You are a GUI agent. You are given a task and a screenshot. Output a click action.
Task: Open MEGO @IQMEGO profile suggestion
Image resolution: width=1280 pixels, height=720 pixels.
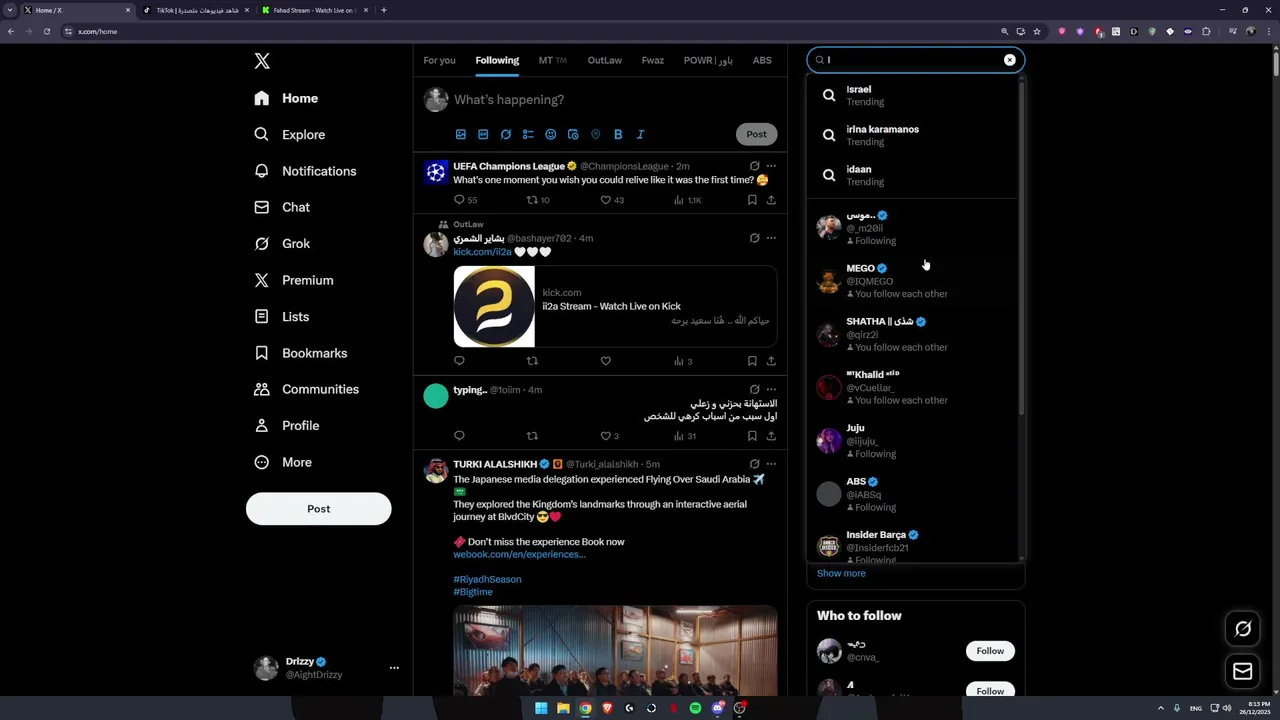pos(912,281)
